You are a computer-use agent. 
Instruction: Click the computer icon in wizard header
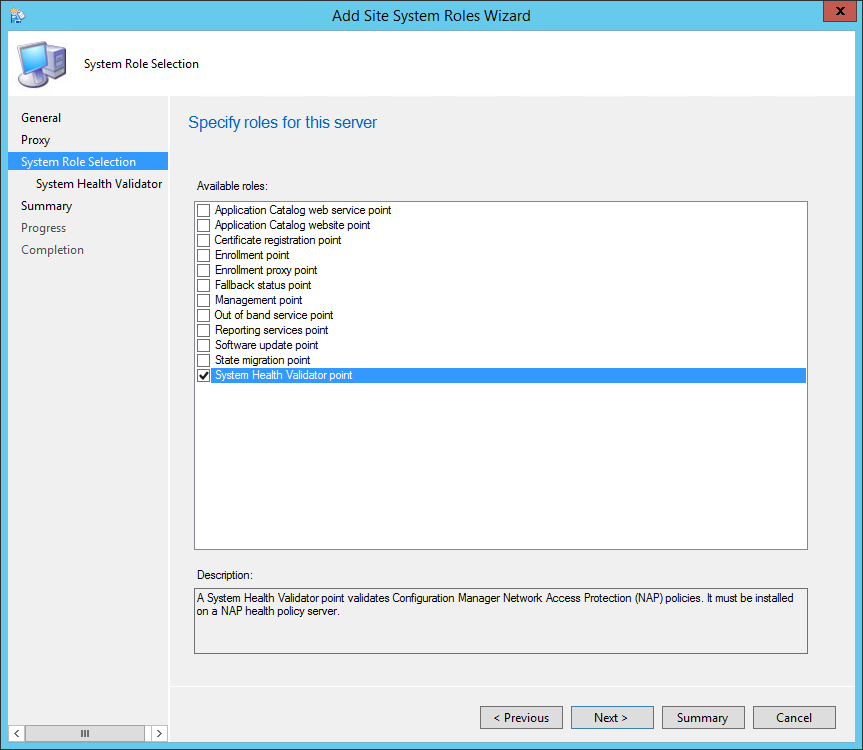pos(42,64)
